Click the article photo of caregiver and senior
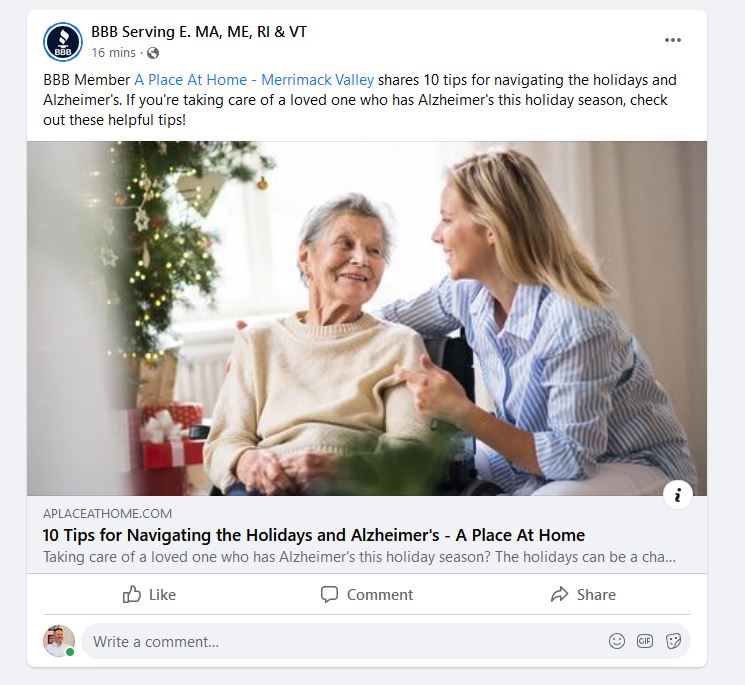 coord(367,318)
